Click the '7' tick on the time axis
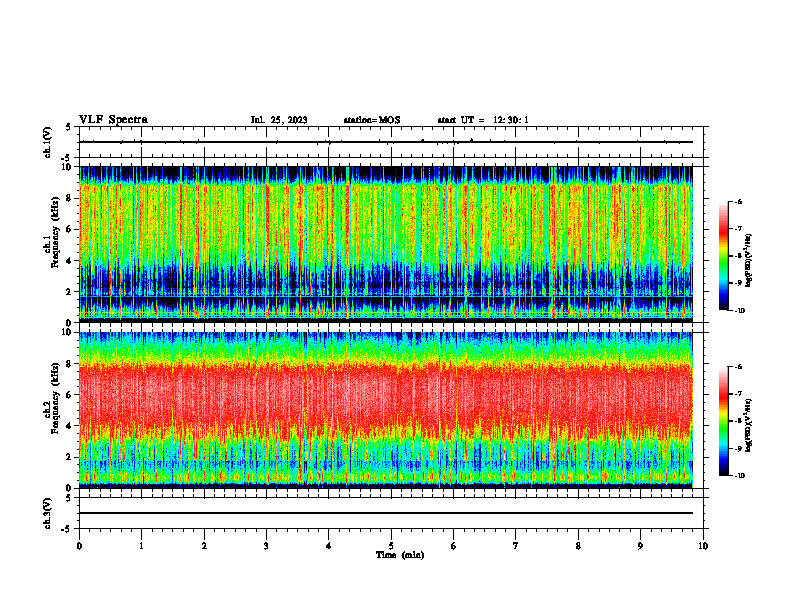The height and width of the screenshot is (612, 792). tap(516, 546)
